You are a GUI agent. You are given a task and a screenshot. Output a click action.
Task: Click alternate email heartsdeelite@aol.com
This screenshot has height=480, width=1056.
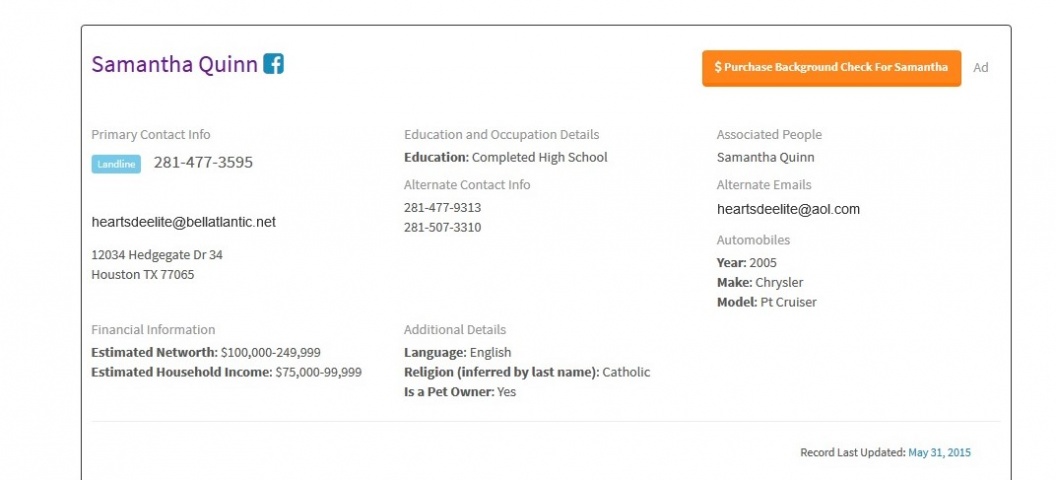tap(788, 209)
